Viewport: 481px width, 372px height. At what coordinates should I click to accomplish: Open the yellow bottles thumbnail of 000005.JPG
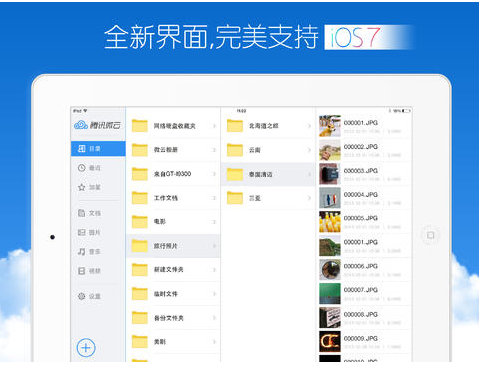coord(330,222)
